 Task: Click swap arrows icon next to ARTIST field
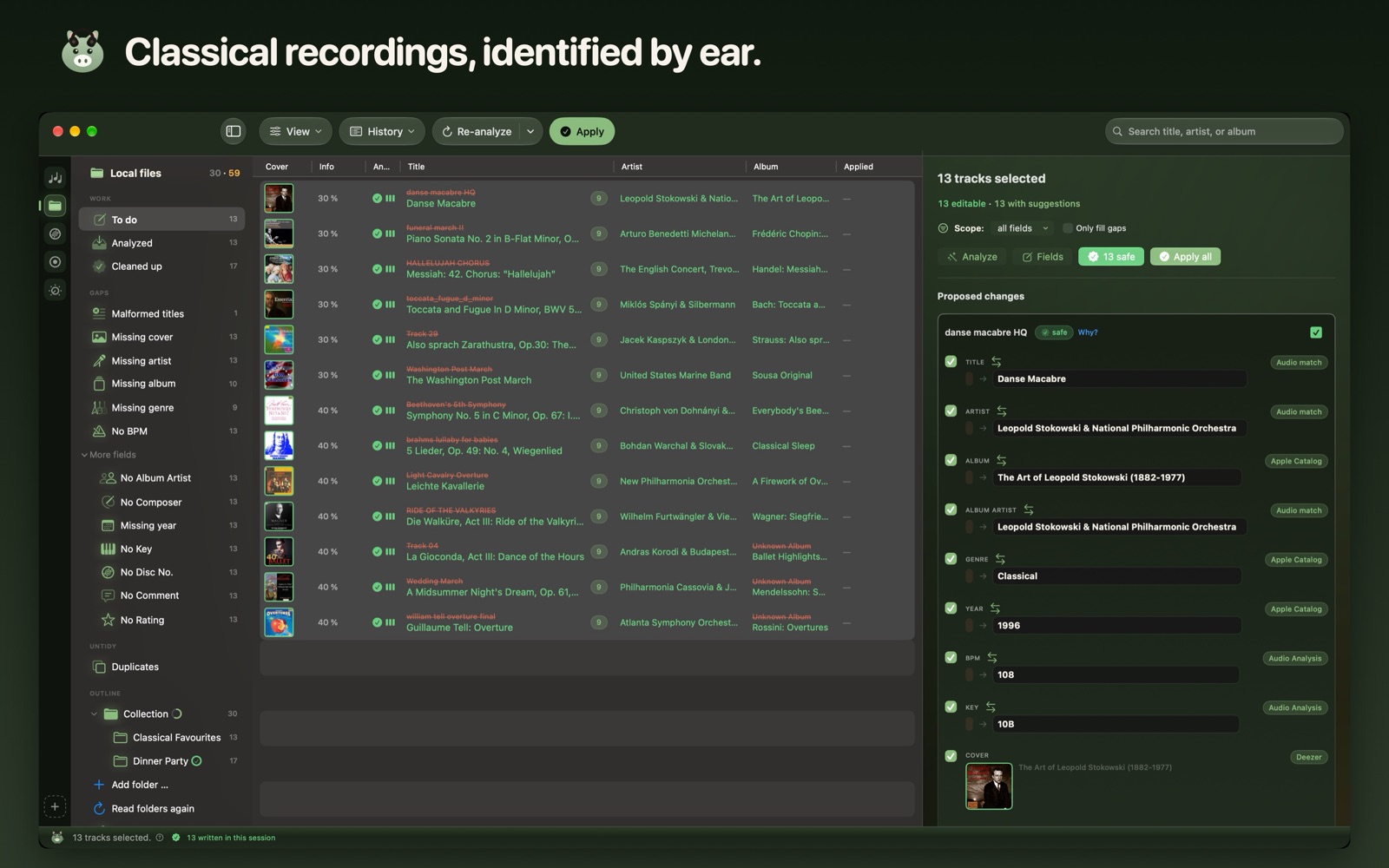click(x=1002, y=411)
